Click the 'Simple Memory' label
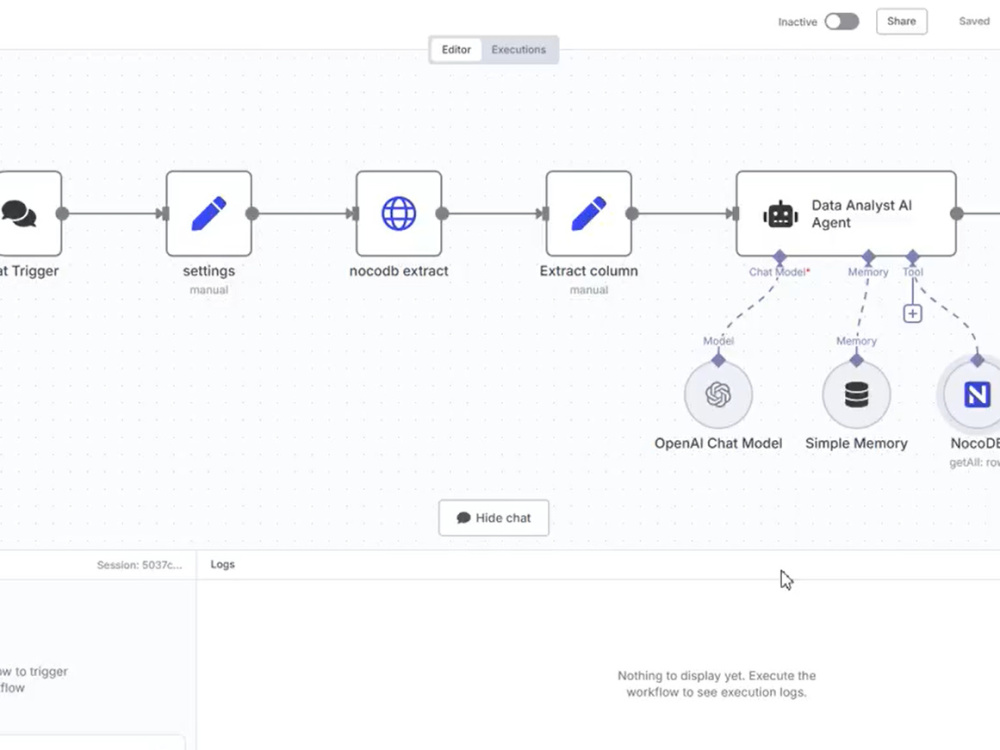The height and width of the screenshot is (750, 1000). click(x=857, y=443)
